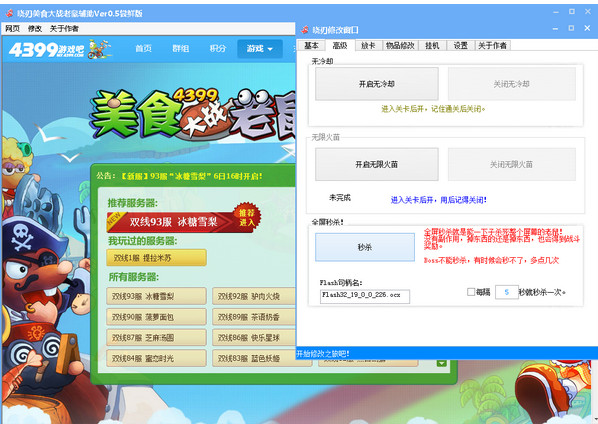Click the main window title bar app icon

click(10, 13)
